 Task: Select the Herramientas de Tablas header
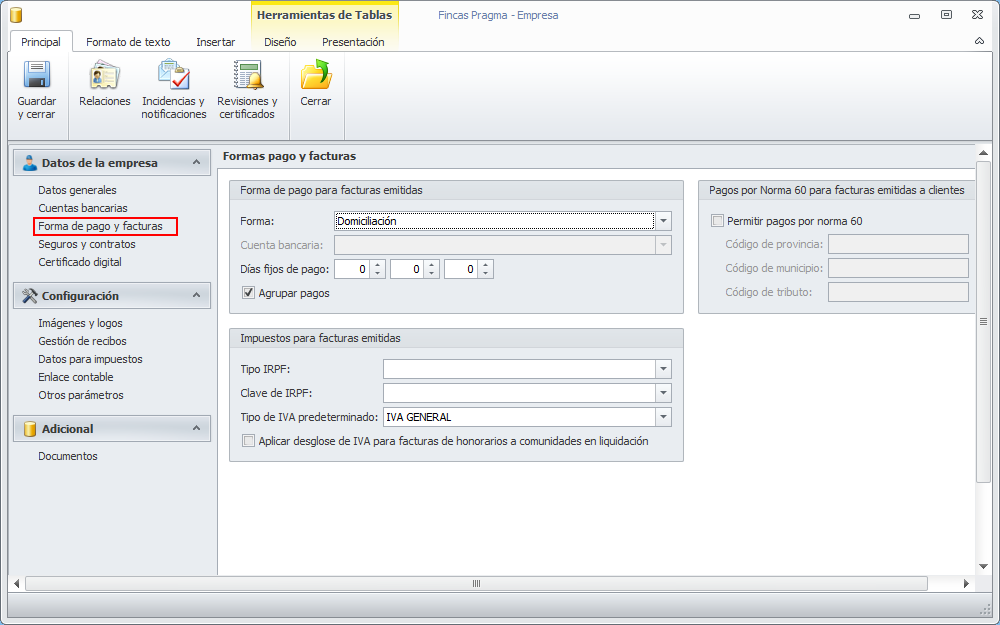(x=325, y=15)
